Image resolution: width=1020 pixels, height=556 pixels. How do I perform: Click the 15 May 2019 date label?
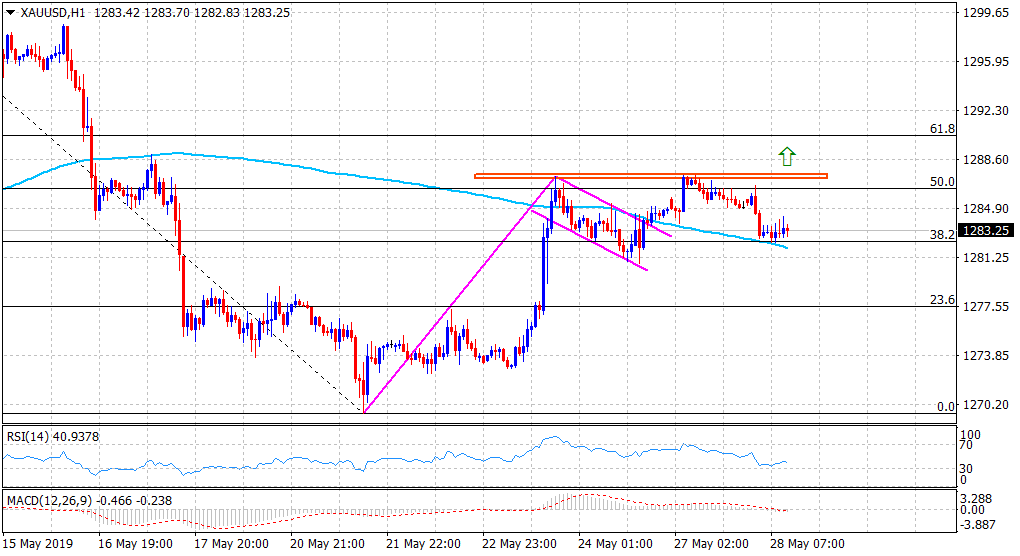coord(36,544)
